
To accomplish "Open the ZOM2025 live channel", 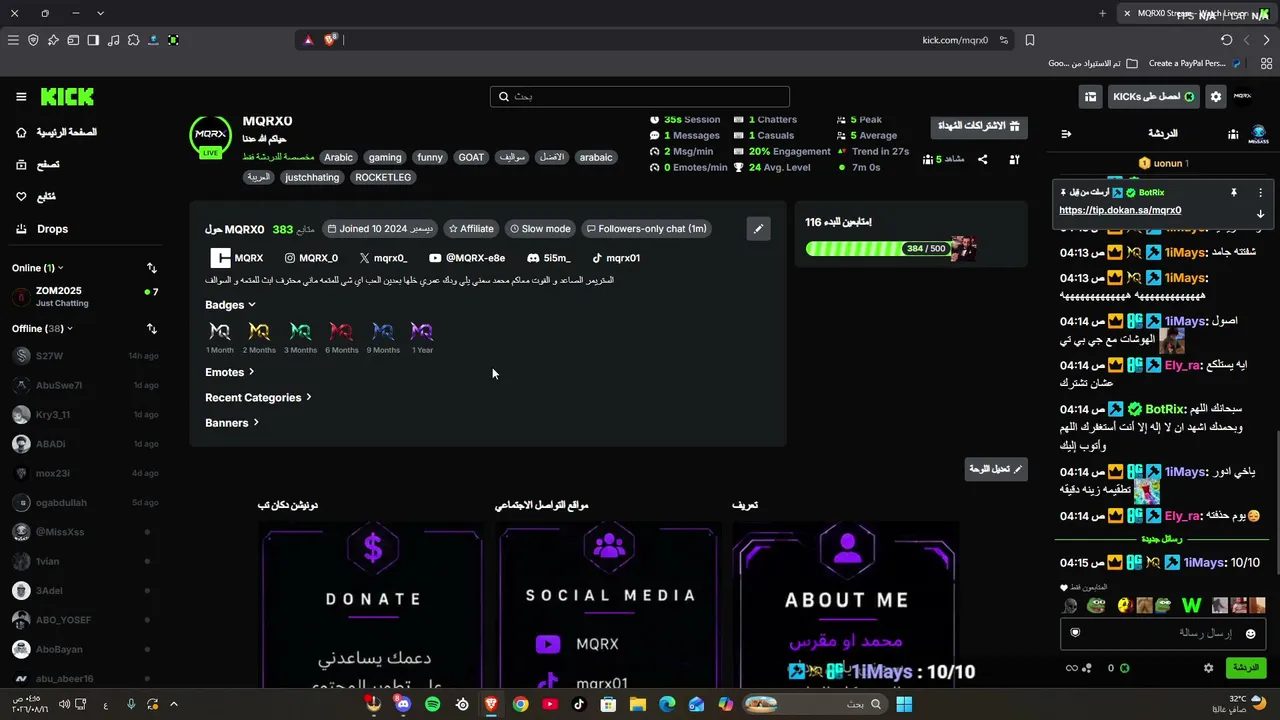I will [x=85, y=297].
